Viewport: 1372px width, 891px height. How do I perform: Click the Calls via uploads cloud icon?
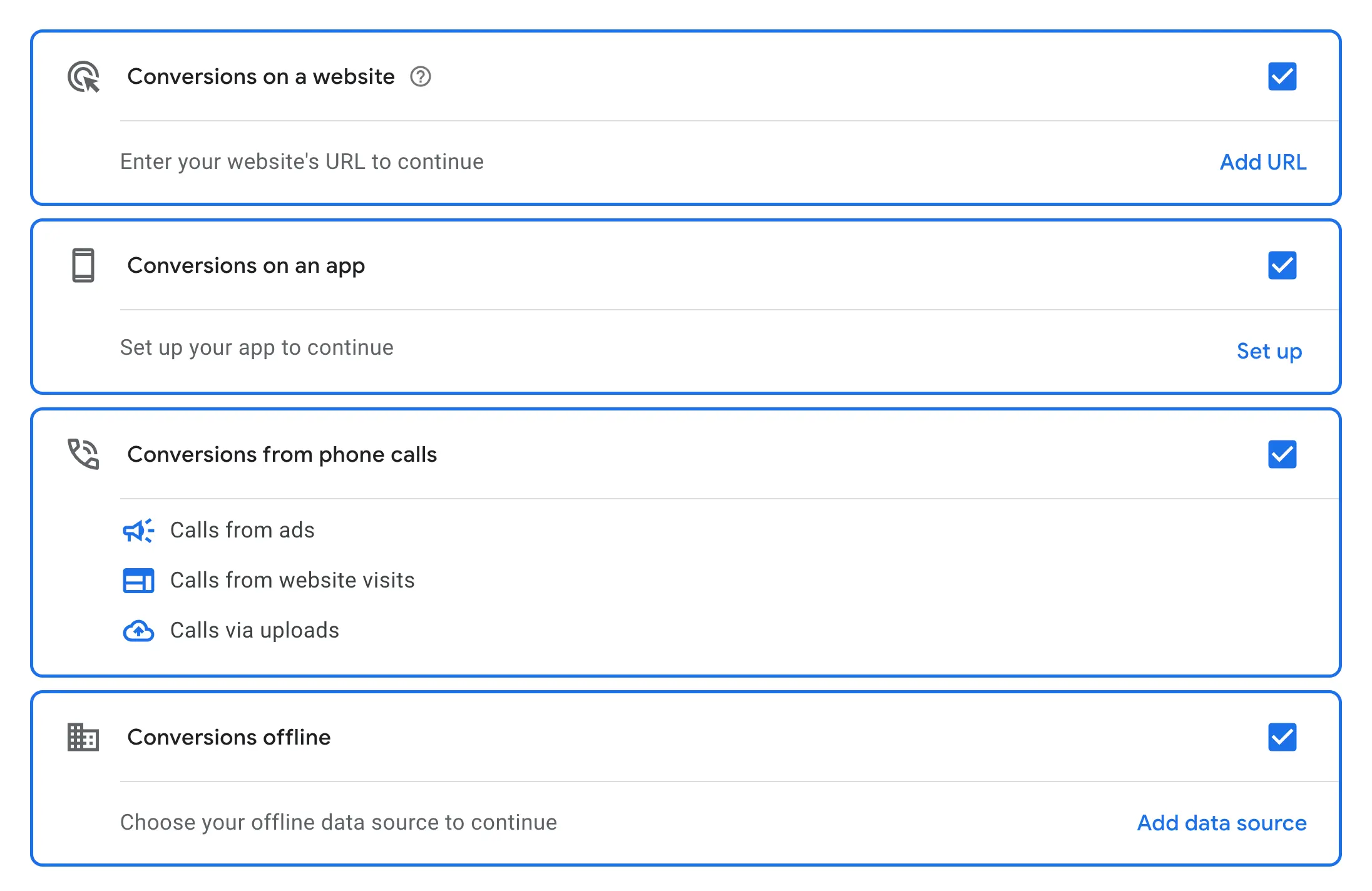[x=138, y=631]
